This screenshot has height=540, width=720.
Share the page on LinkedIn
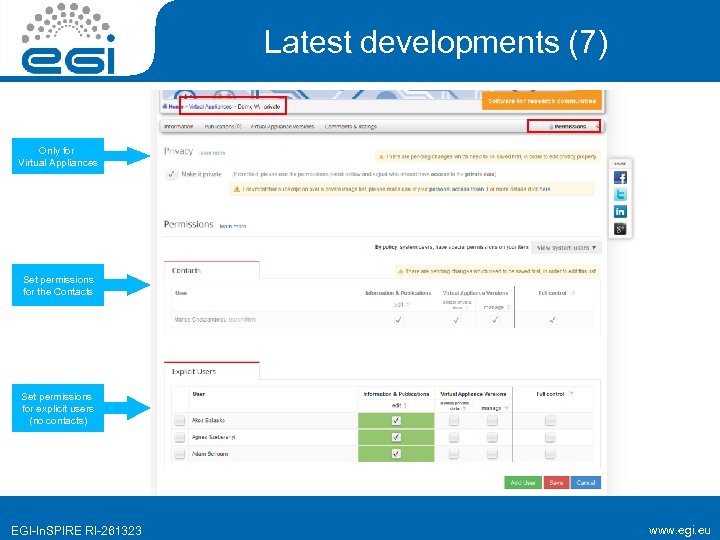pyautogui.click(x=620, y=211)
